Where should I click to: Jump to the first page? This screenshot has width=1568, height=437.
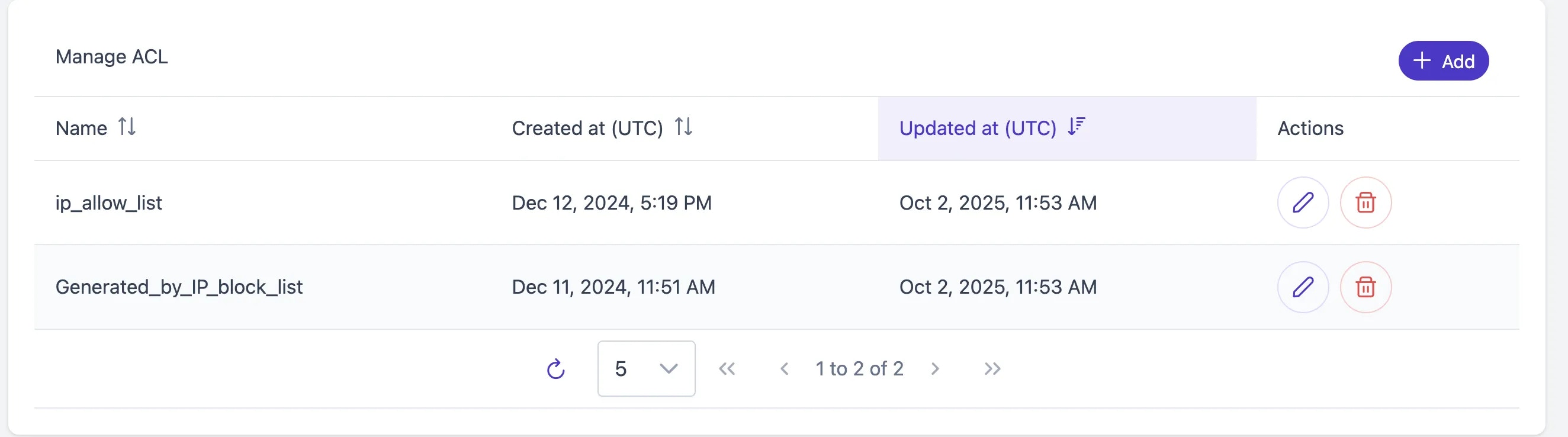tap(728, 368)
